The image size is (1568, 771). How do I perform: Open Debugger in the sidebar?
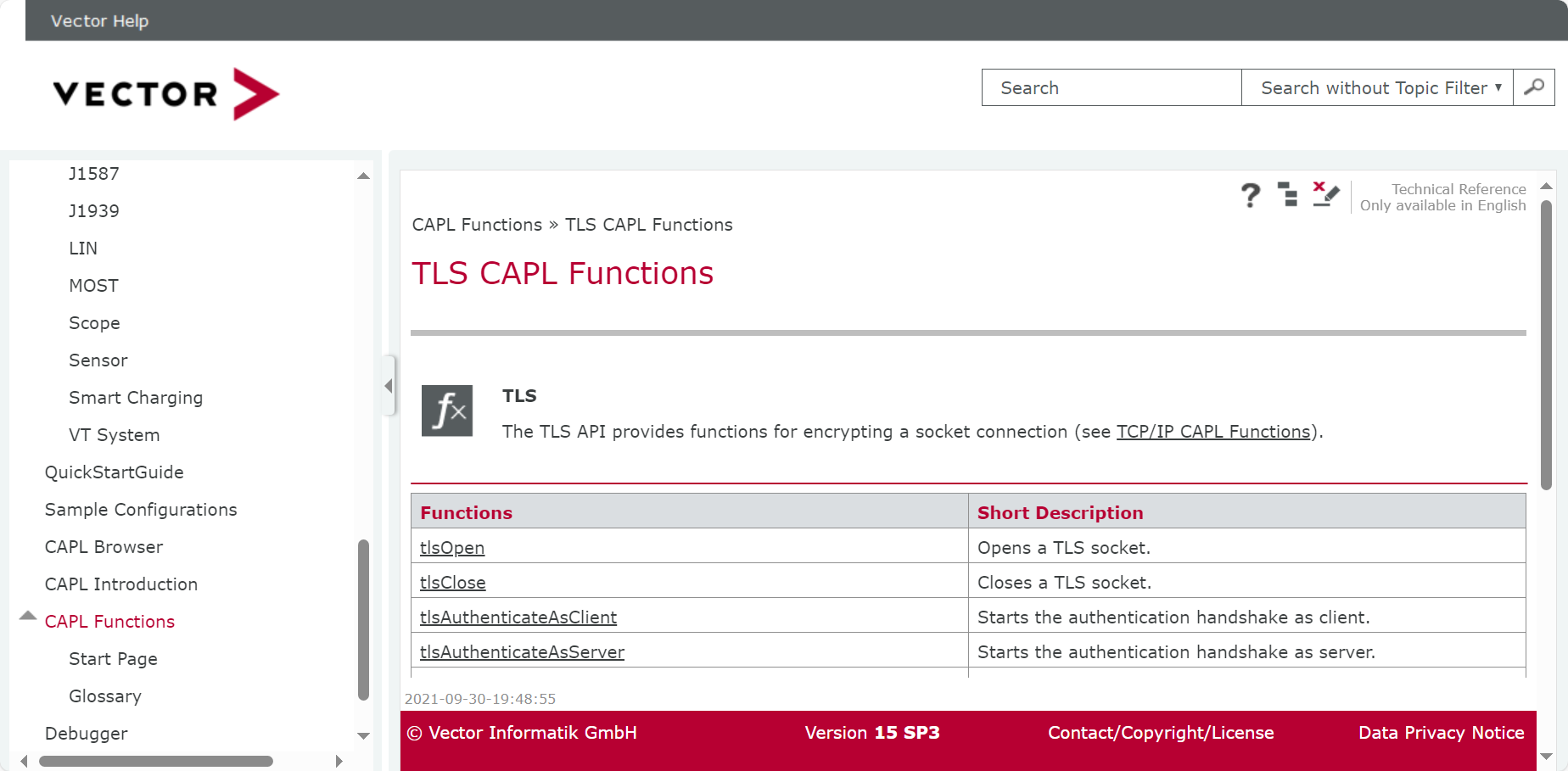click(87, 734)
